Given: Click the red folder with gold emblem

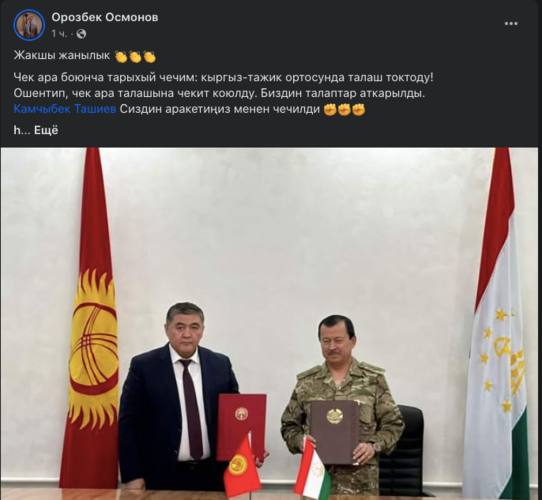Looking at the screenshot, I should click(x=242, y=426).
